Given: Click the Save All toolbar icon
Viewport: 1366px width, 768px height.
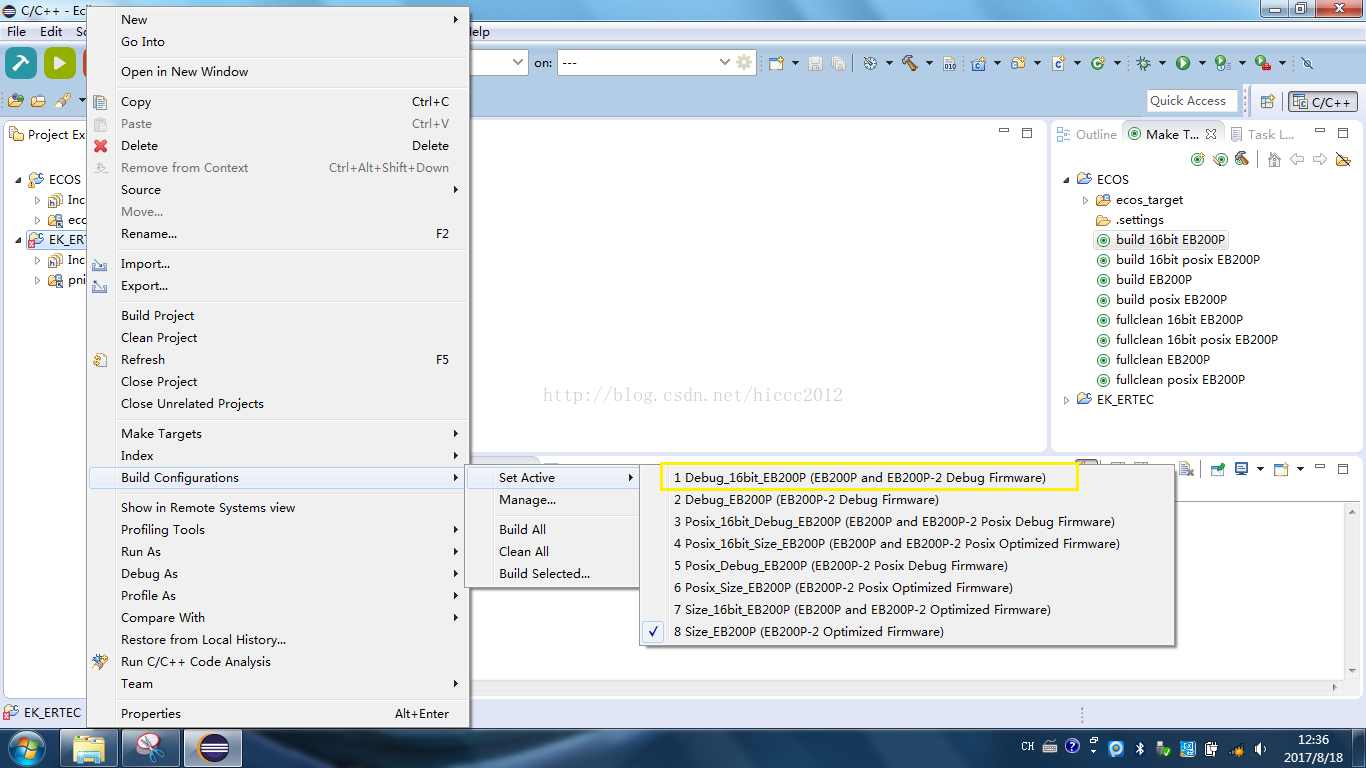Looking at the screenshot, I should coord(838,63).
